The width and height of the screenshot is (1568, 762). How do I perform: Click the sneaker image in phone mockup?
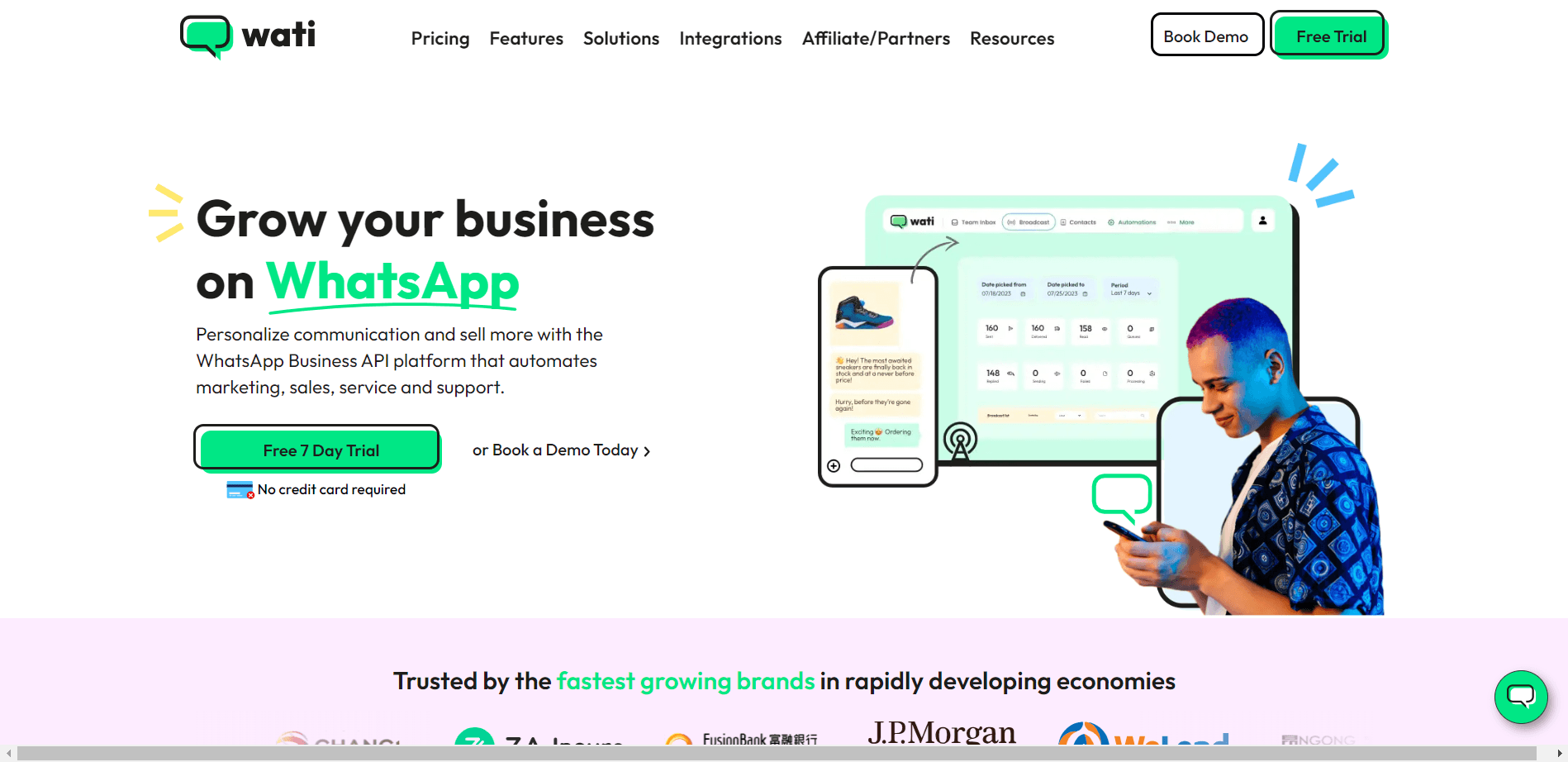click(864, 313)
